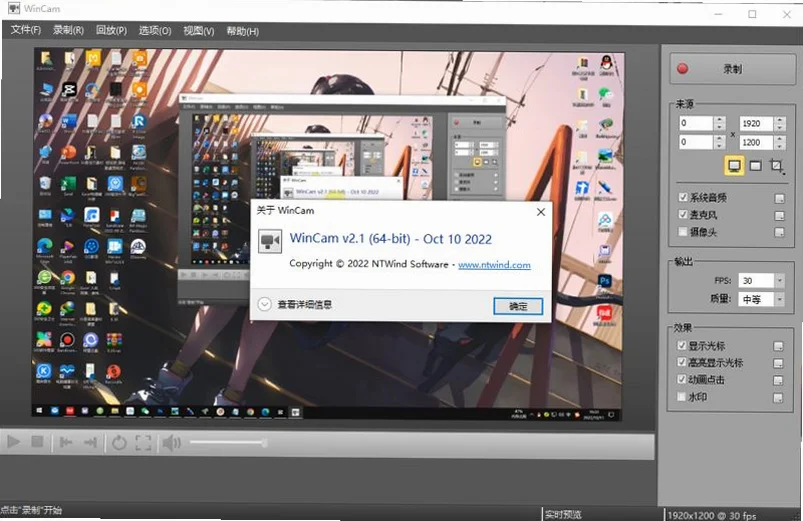Select window capture source icon
803x521 pixels.
[755, 165]
